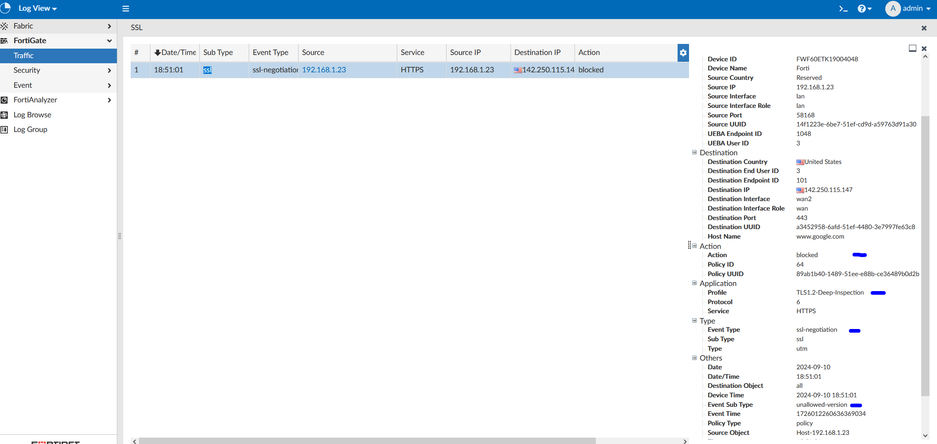Screen dimensions: 937x444
Task: Click the Destination IP column header
Action: tap(543, 53)
